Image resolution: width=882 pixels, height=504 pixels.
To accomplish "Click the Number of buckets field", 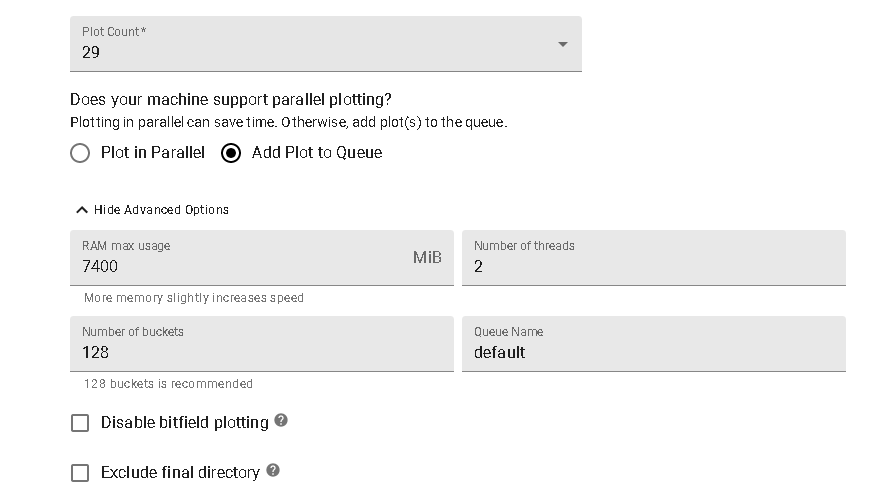I will click(261, 352).
